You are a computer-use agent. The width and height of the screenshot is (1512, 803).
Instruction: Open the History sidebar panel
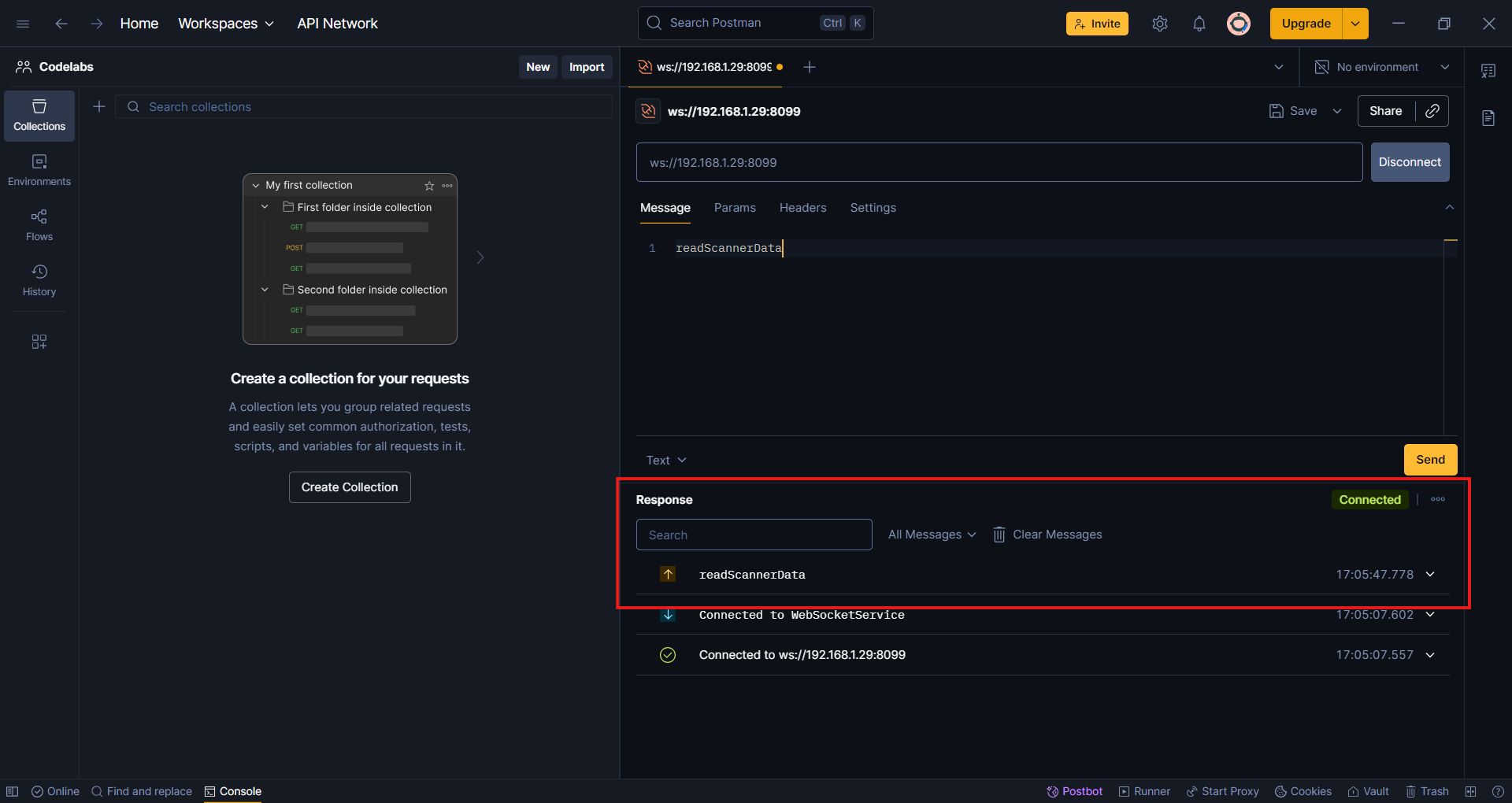coord(39,280)
